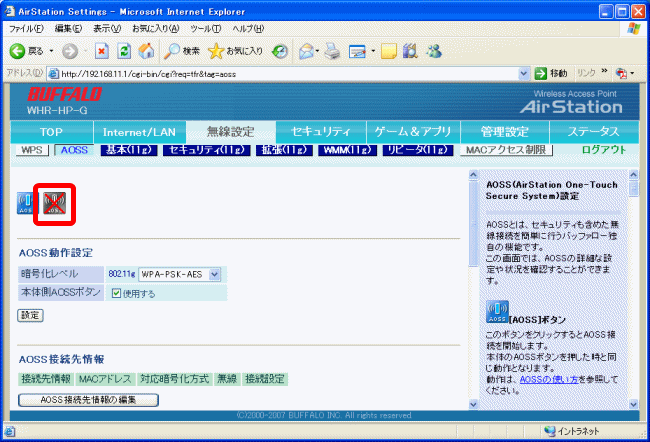Click the address bar URL field
650x442 pixels.
282,74
